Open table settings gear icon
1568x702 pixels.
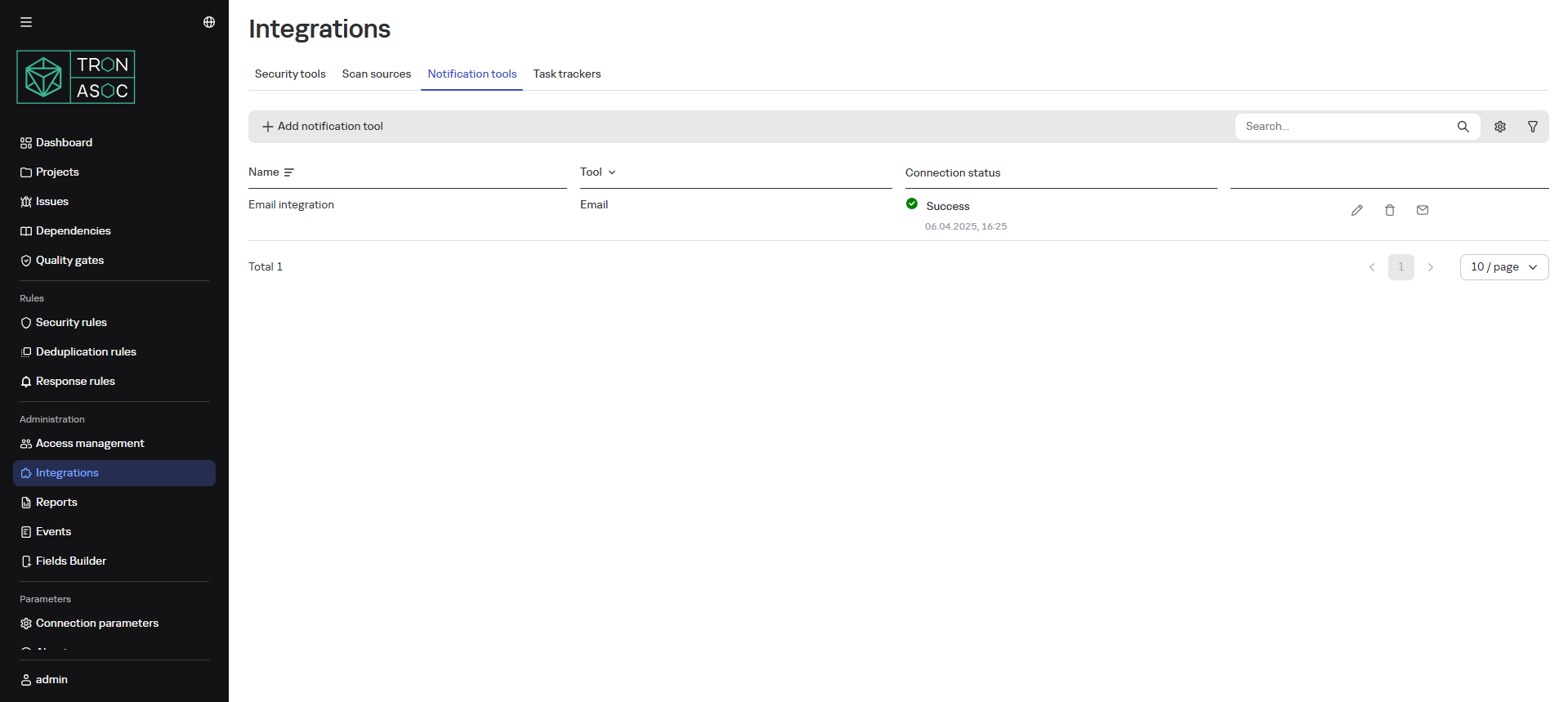(x=1499, y=127)
